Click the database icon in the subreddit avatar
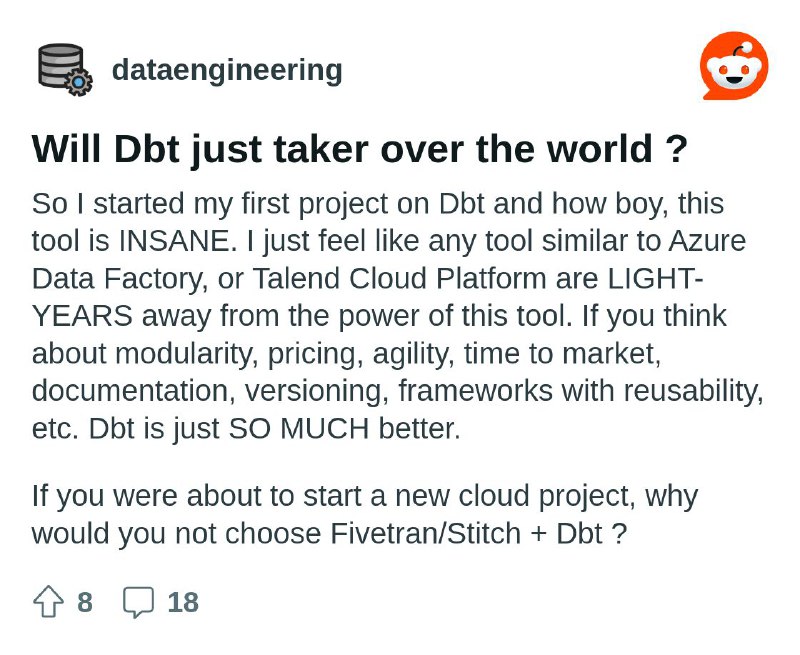Viewport: 800px width, 655px height. [x=57, y=60]
